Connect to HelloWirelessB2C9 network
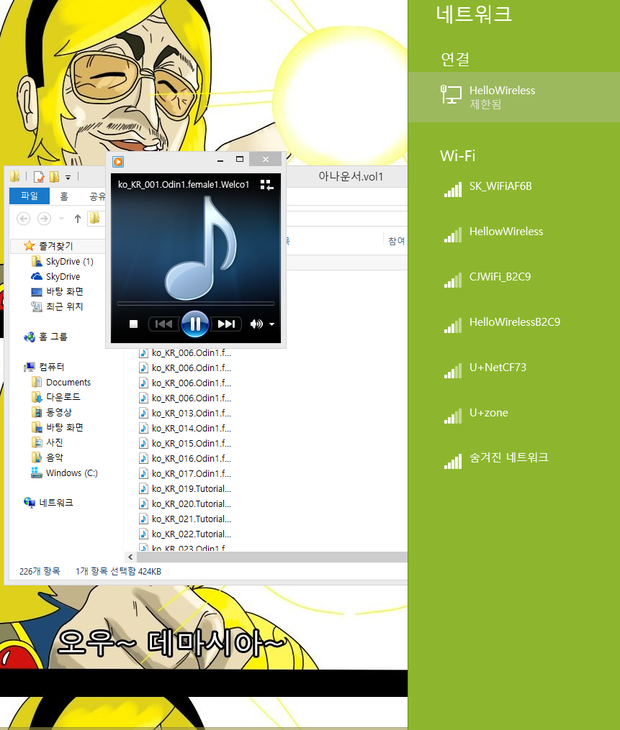 [514, 324]
